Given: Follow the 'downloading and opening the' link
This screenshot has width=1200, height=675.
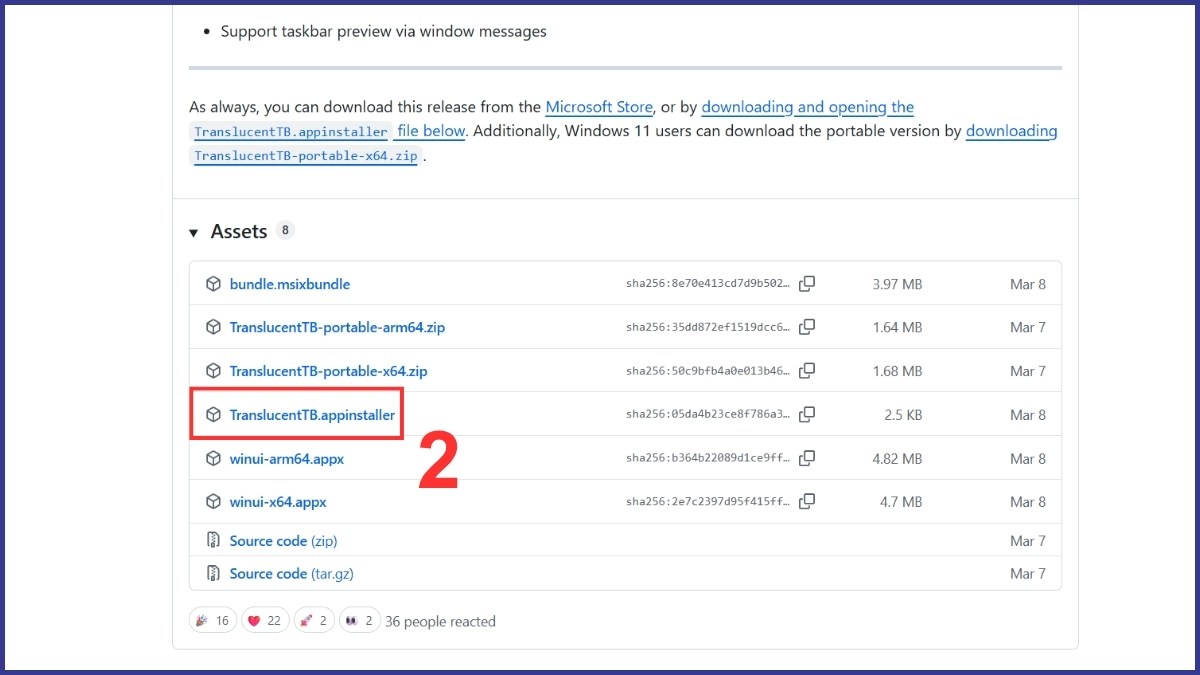Looking at the screenshot, I should pos(808,107).
